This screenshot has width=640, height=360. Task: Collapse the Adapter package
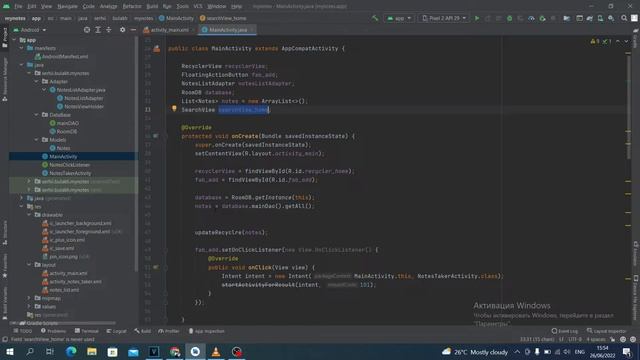coord(37,82)
